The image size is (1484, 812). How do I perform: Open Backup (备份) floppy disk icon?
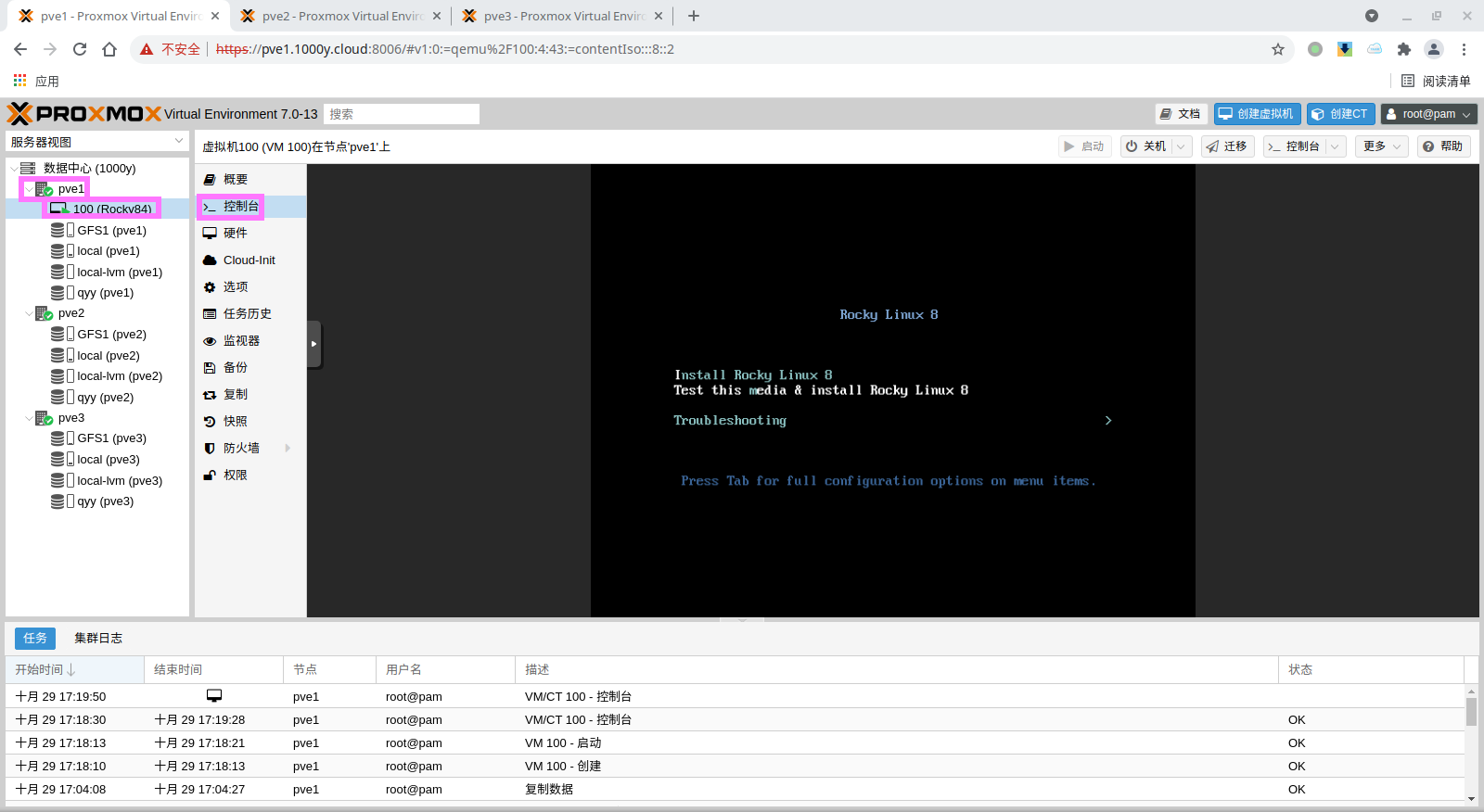(210, 368)
